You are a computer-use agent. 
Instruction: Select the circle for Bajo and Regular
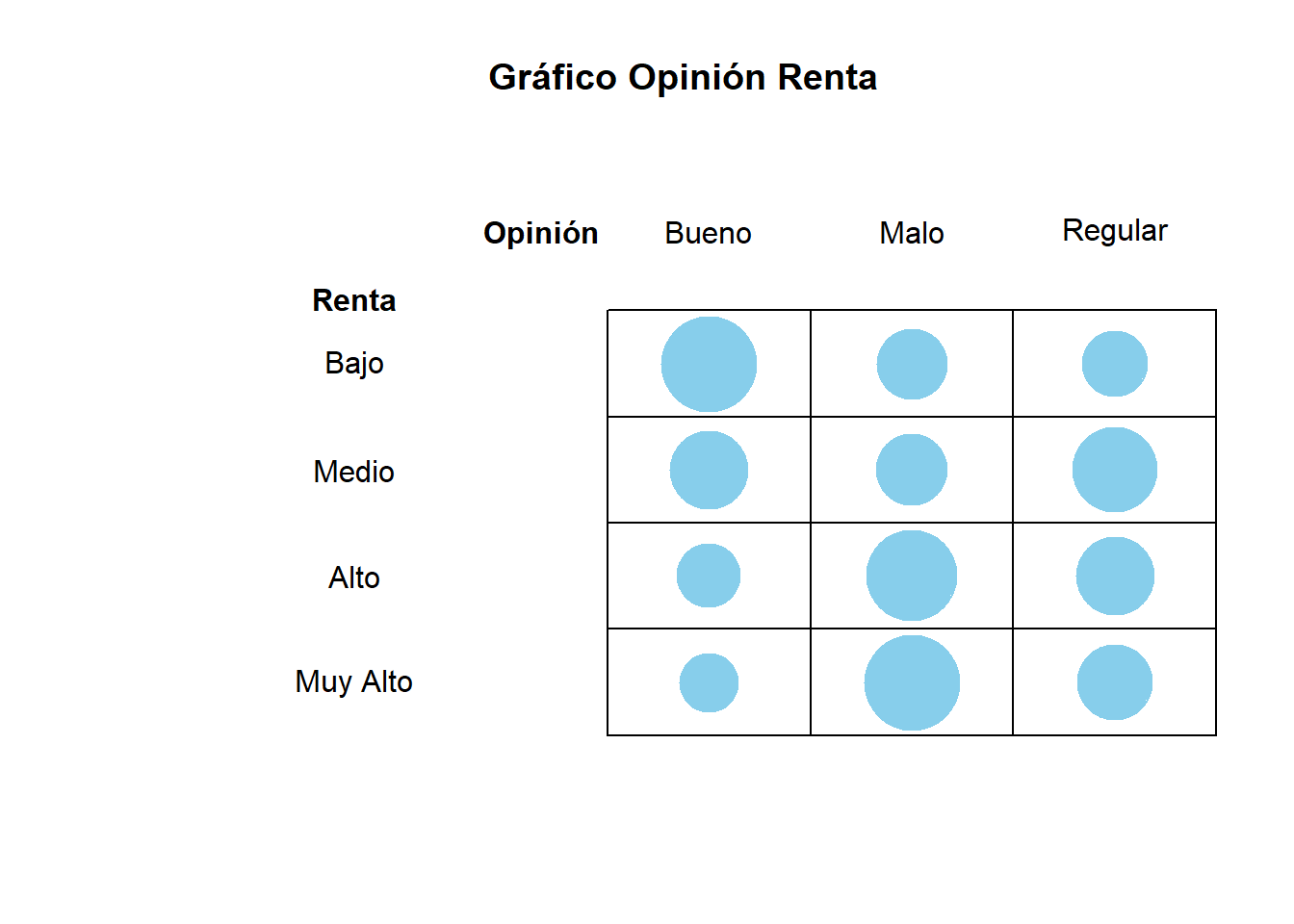click(1114, 364)
